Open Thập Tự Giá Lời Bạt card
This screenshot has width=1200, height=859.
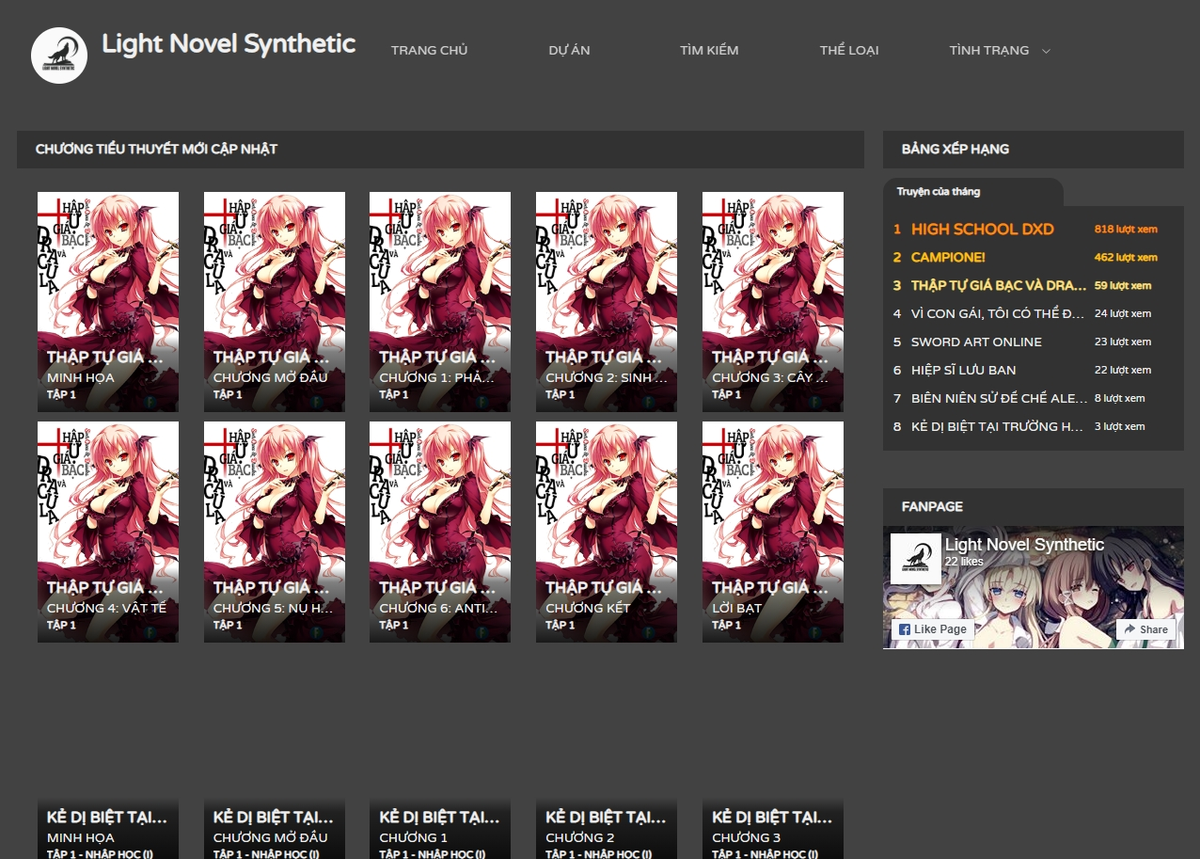[772, 532]
